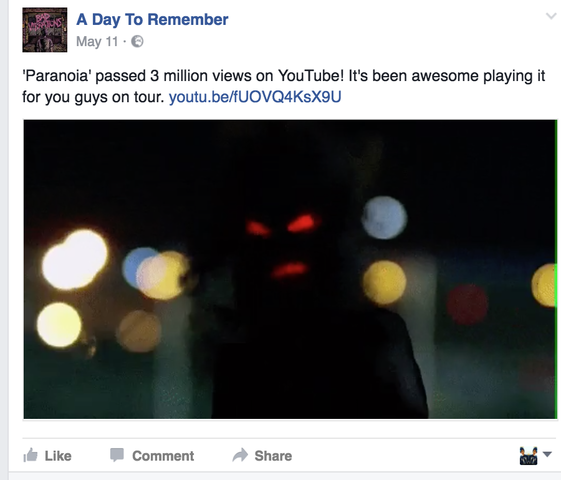Click the Comment speech bubble icon

tap(117, 455)
